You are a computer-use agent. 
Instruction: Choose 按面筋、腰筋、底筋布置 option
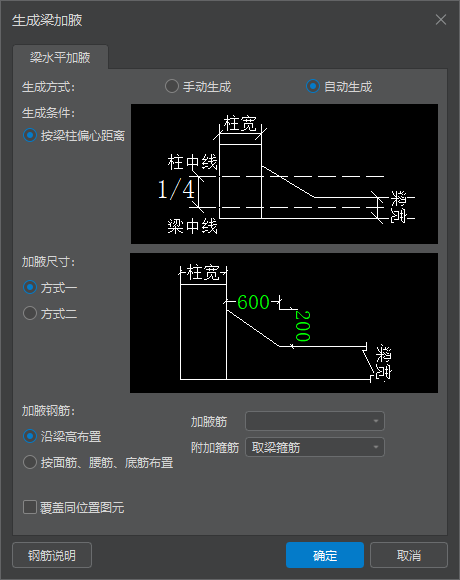pos(98,462)
